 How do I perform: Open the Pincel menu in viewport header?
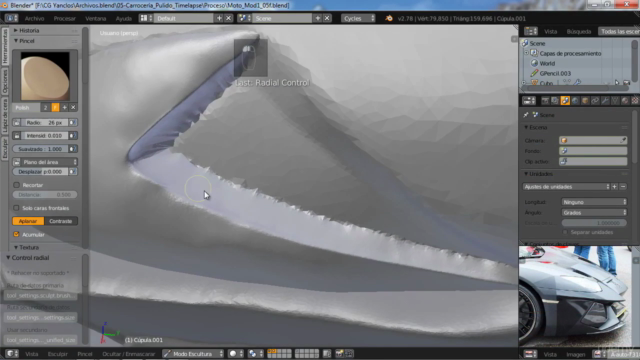tap(85, 354)
